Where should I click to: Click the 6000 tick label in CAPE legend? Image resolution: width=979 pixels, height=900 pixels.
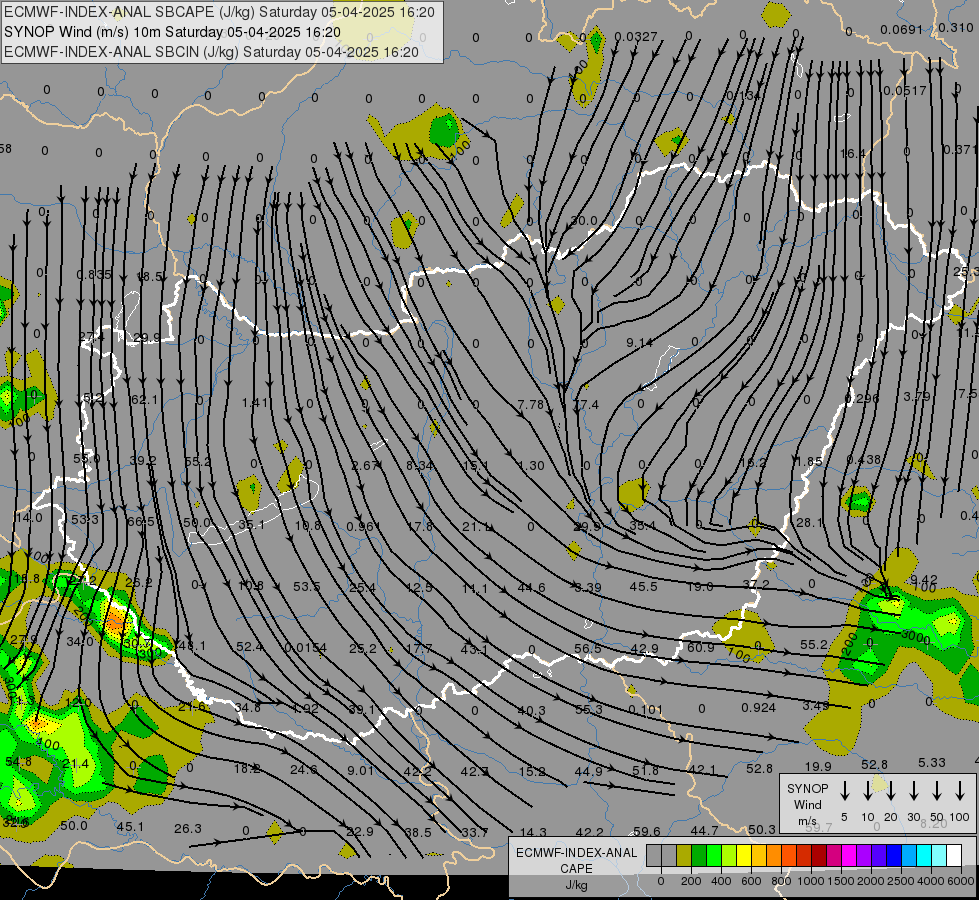point(961,881)
